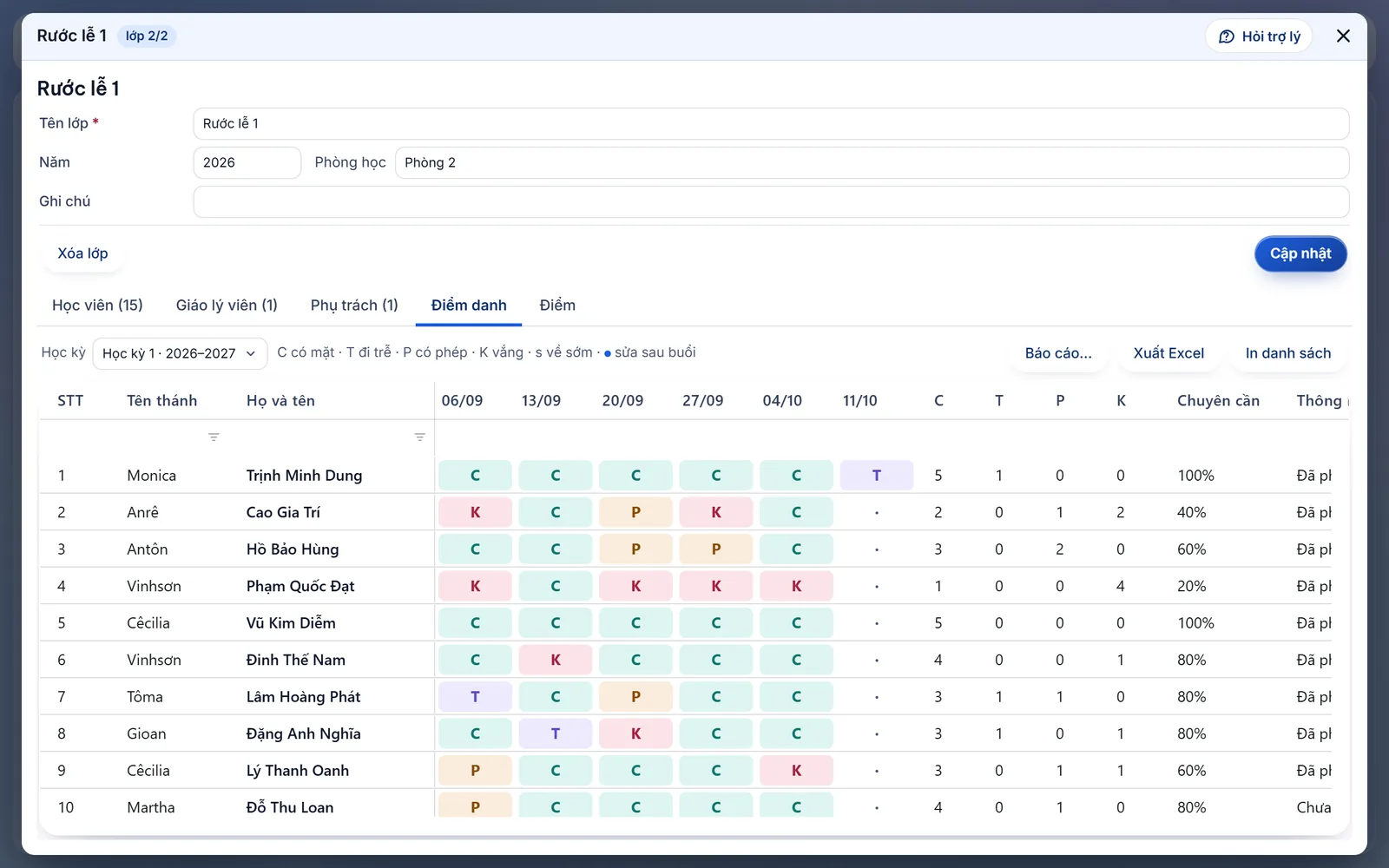Click the 11/10 date column header
This screenshot has height=868, width=1389.
coord(860,401)
